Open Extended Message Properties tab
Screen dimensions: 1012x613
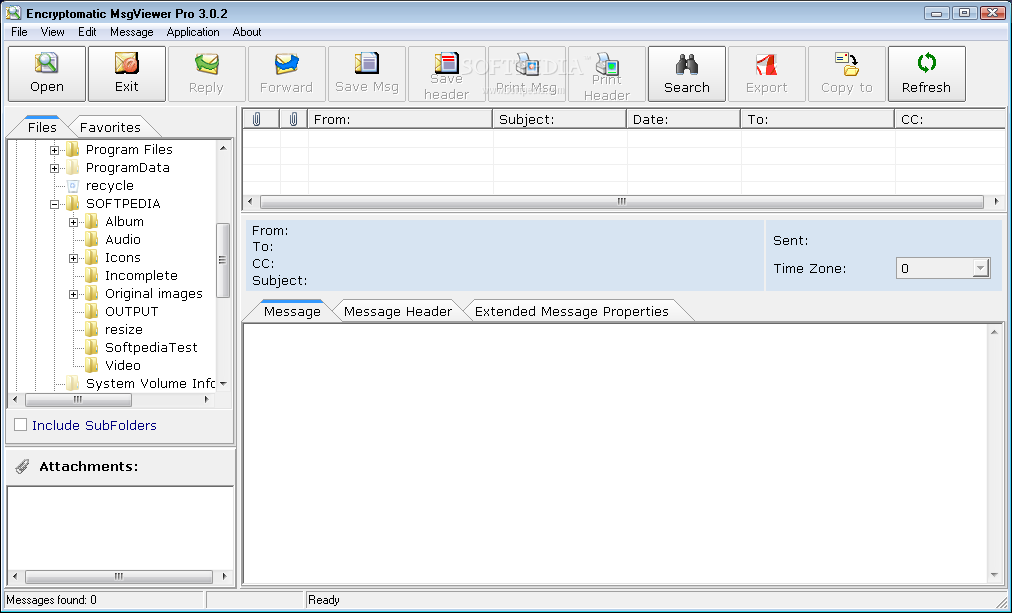(572, 311)
